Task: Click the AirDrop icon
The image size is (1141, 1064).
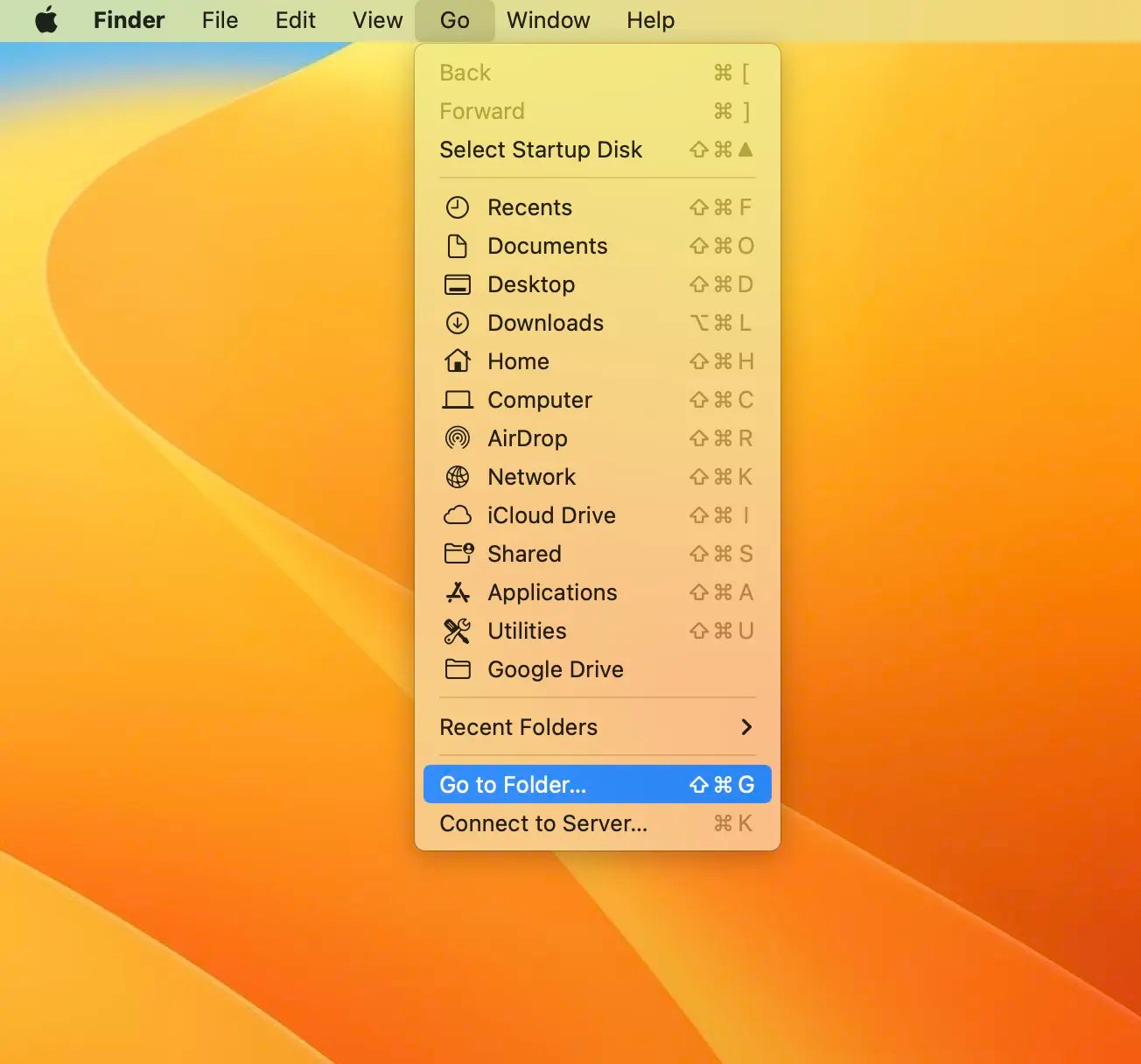Action: pyautogui.click(x=457, y=438)
